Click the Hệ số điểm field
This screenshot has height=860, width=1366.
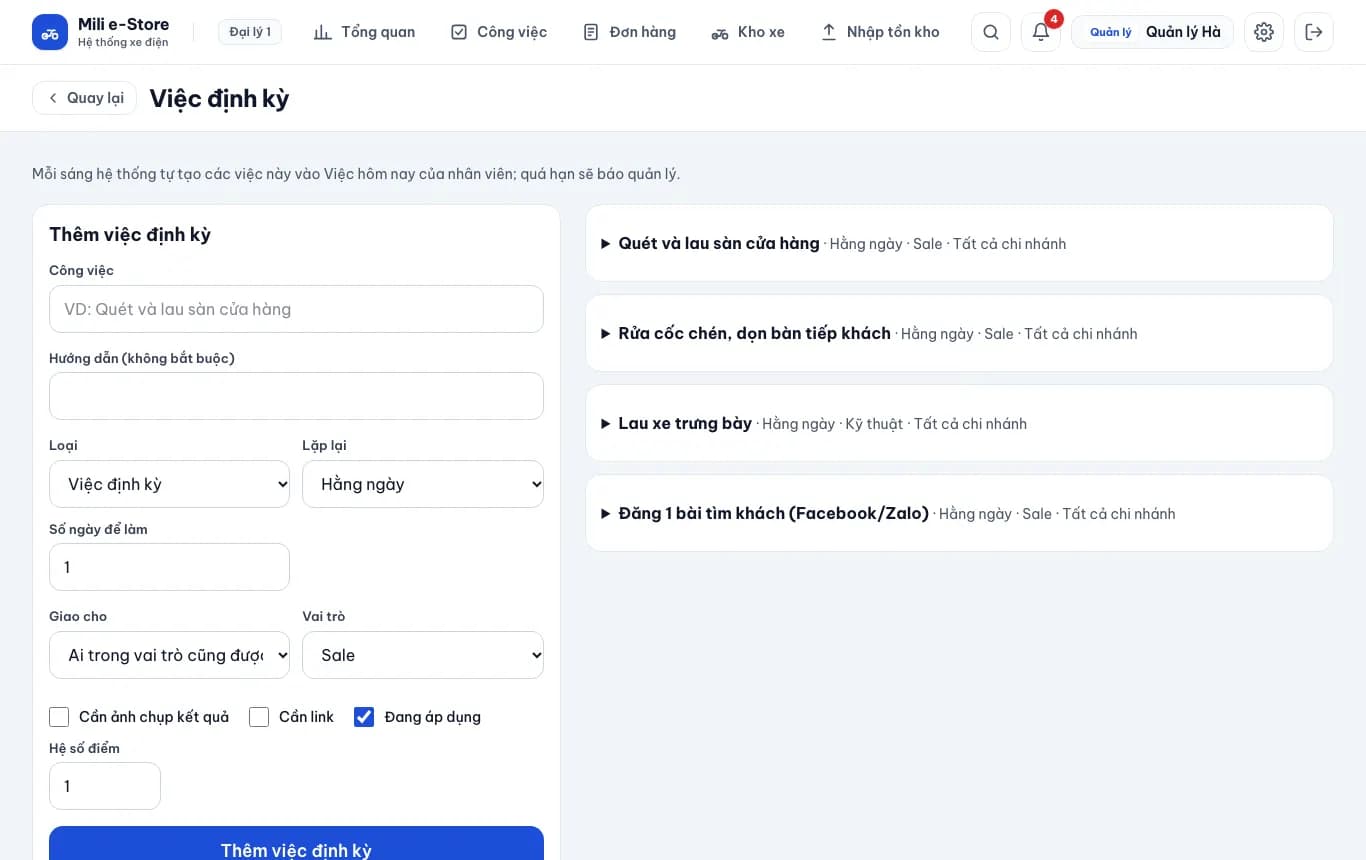tap(105, 786)
